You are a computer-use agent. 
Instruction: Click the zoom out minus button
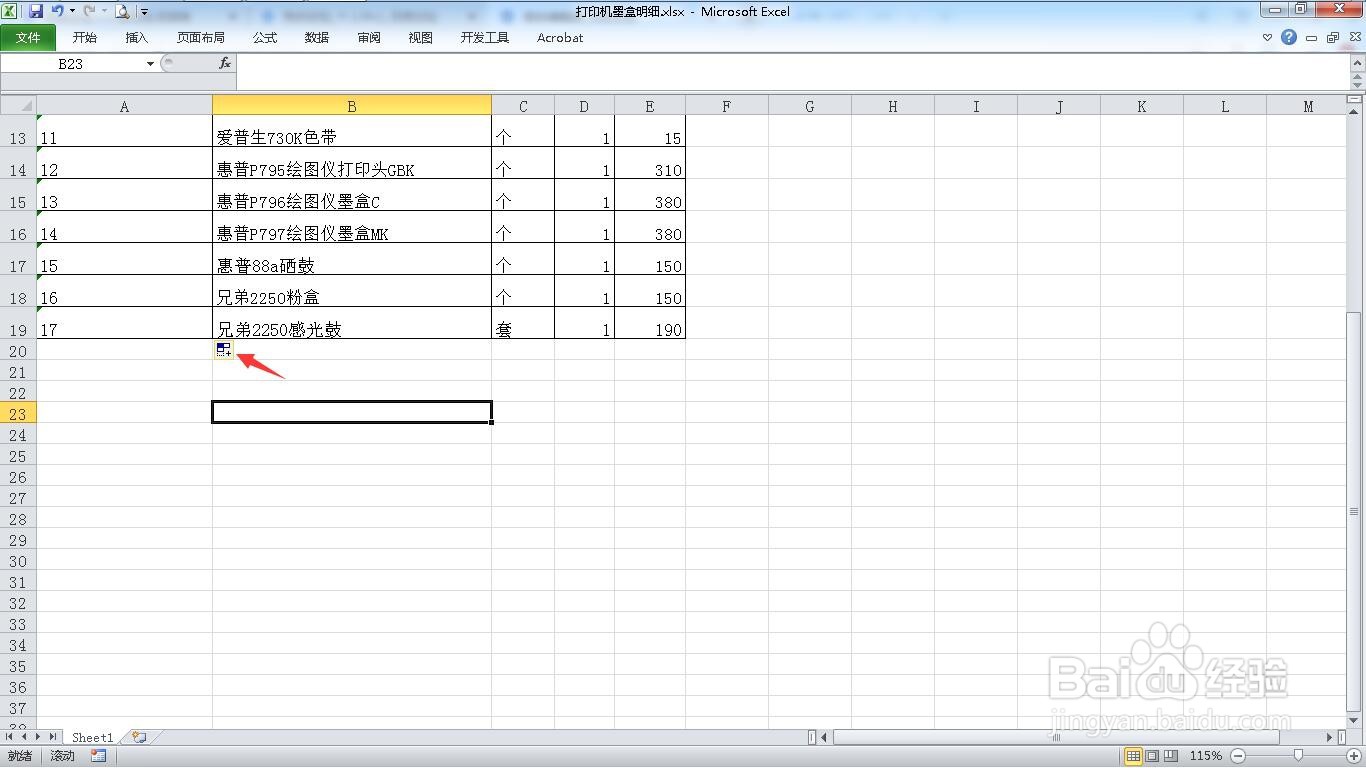pos(1238,756)
